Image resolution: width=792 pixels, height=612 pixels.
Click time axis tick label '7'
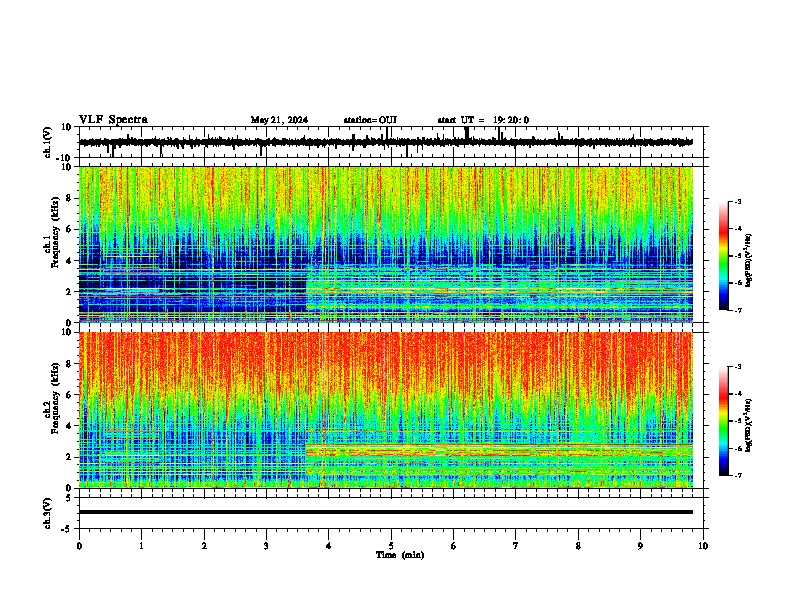pyautogui.click(x=516, y=546)
